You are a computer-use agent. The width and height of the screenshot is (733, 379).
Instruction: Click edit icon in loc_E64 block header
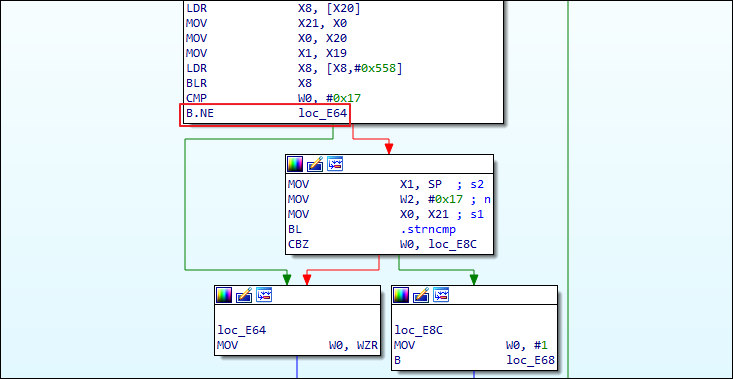[x=244, y=295]
